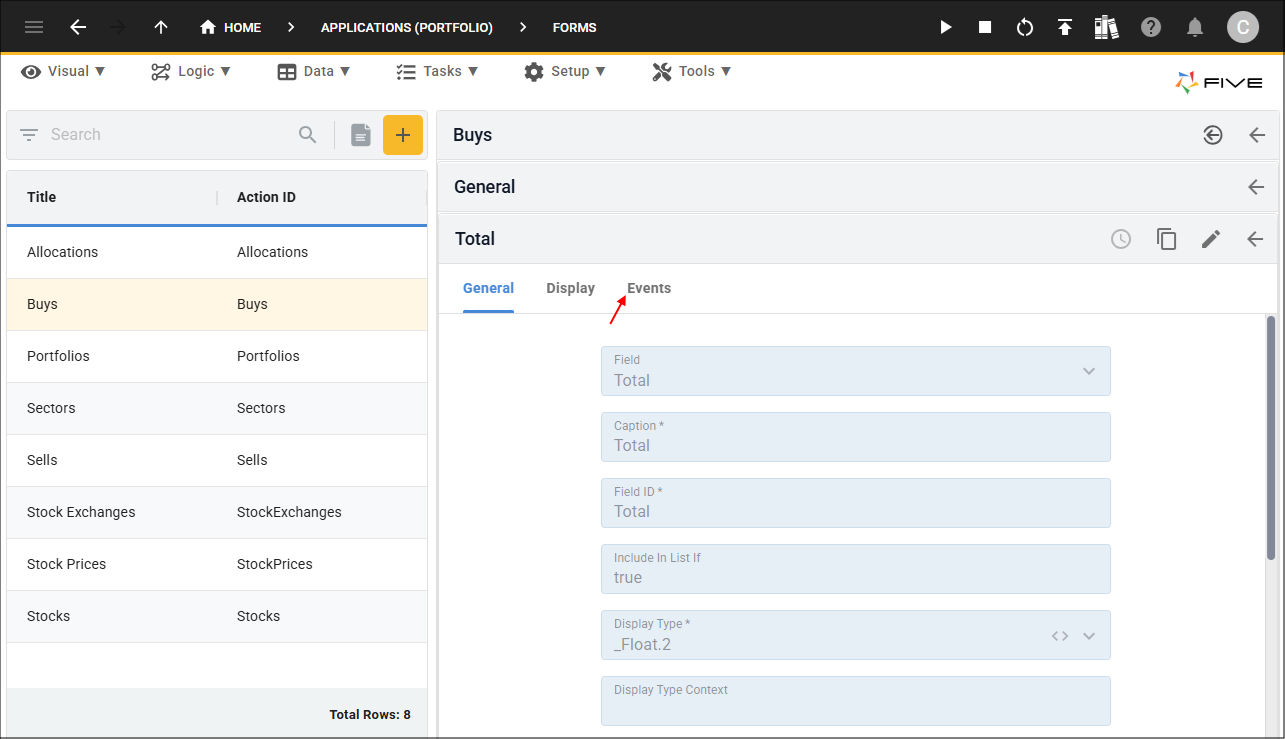Screen dimensions: 1285x739
Task: Click the form panel vertical scrollbar
Action: point(1271,437)
